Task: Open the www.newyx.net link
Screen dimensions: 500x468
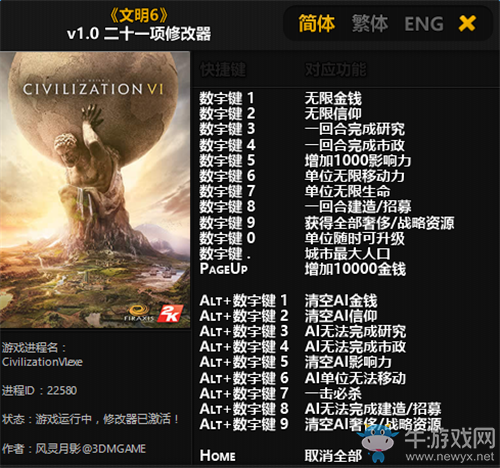Action: click(450, 456)
